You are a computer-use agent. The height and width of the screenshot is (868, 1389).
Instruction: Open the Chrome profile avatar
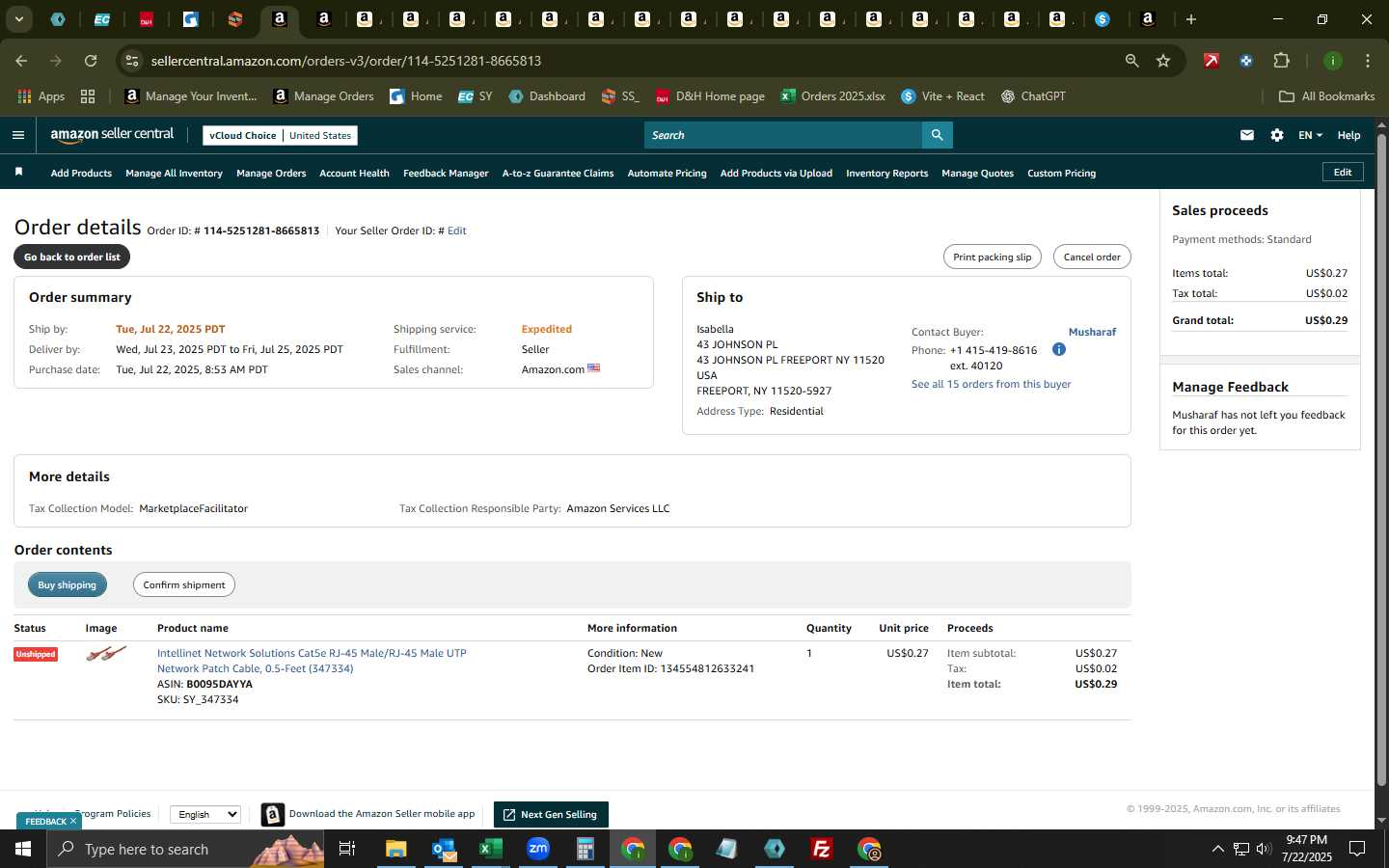coord(1332,61)
